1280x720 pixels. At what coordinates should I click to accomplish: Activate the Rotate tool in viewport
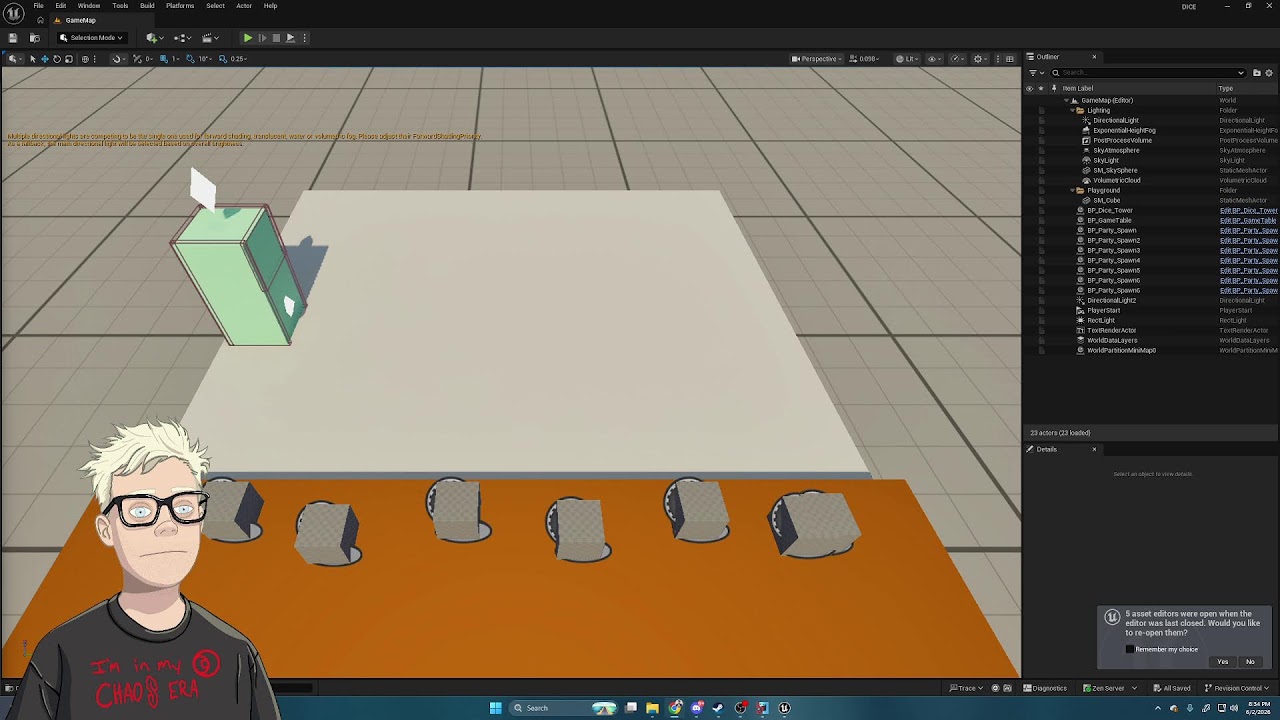pyautogui.click(x=56, y=59)
